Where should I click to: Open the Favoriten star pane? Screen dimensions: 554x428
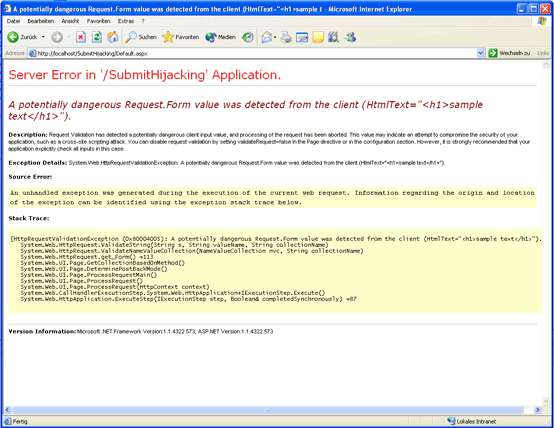coord(181,37)
